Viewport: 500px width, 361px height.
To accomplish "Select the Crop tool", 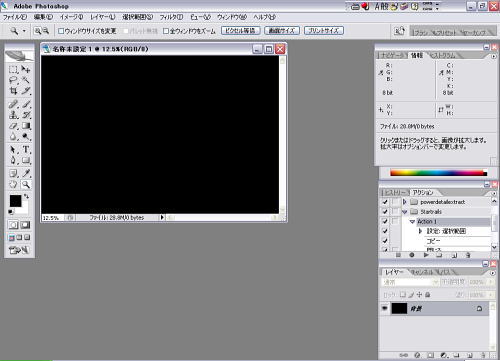I will 13,91.
